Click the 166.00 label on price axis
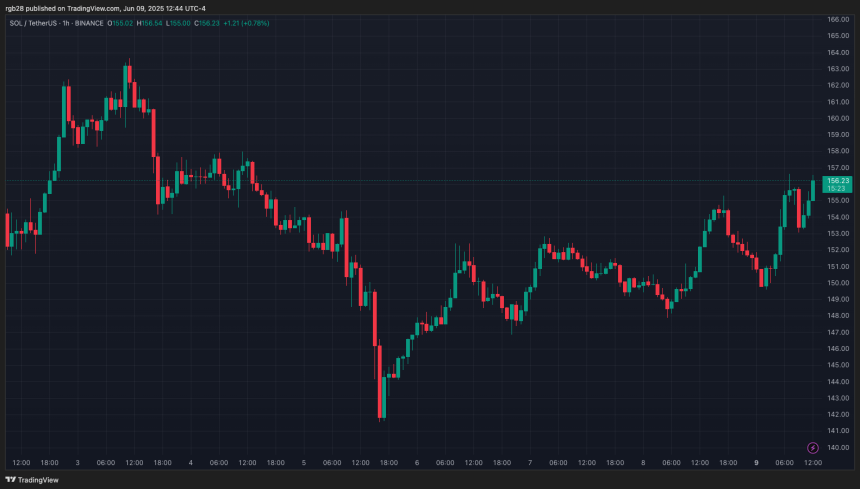This screenshot has height=489, width=860. 837,19
